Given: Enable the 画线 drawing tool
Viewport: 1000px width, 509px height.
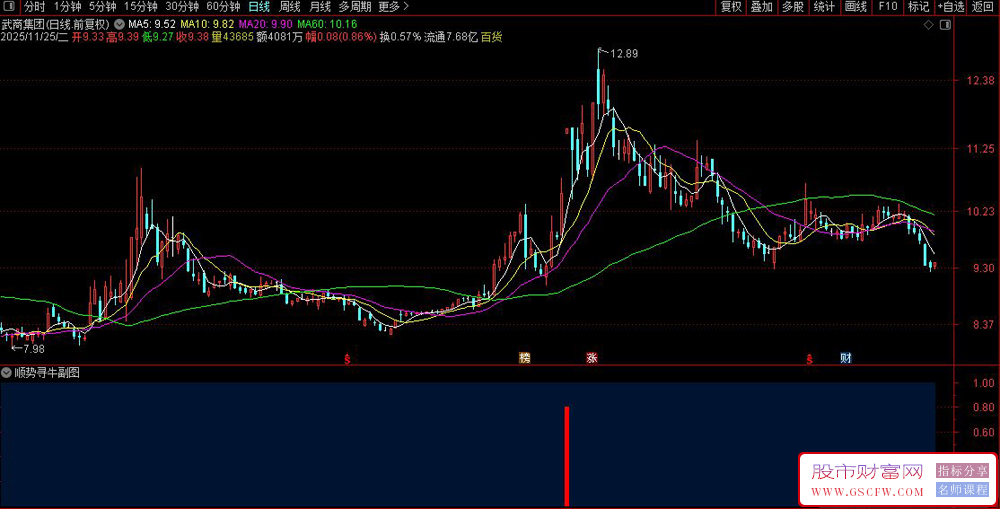Looking at the screenshot, I should pyautogui.click(x=855, y=6).
